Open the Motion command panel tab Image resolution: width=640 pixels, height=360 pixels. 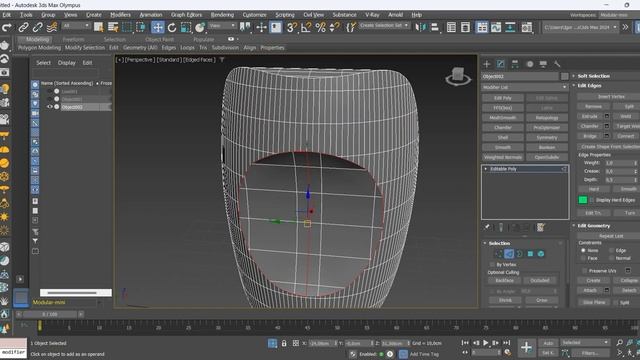[529, 64]
